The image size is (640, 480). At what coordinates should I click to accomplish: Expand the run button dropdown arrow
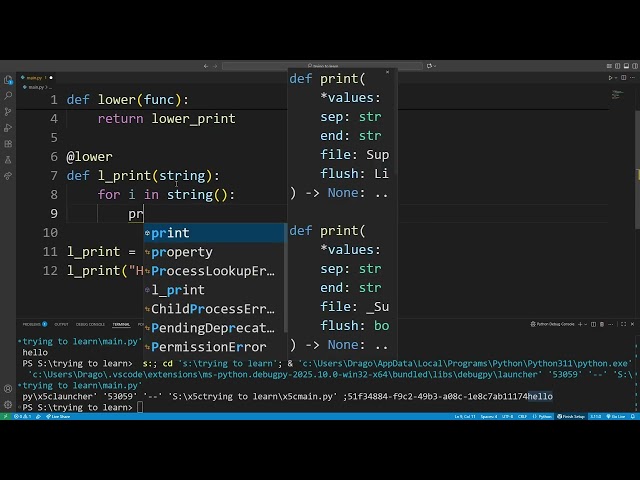(616, 78)
